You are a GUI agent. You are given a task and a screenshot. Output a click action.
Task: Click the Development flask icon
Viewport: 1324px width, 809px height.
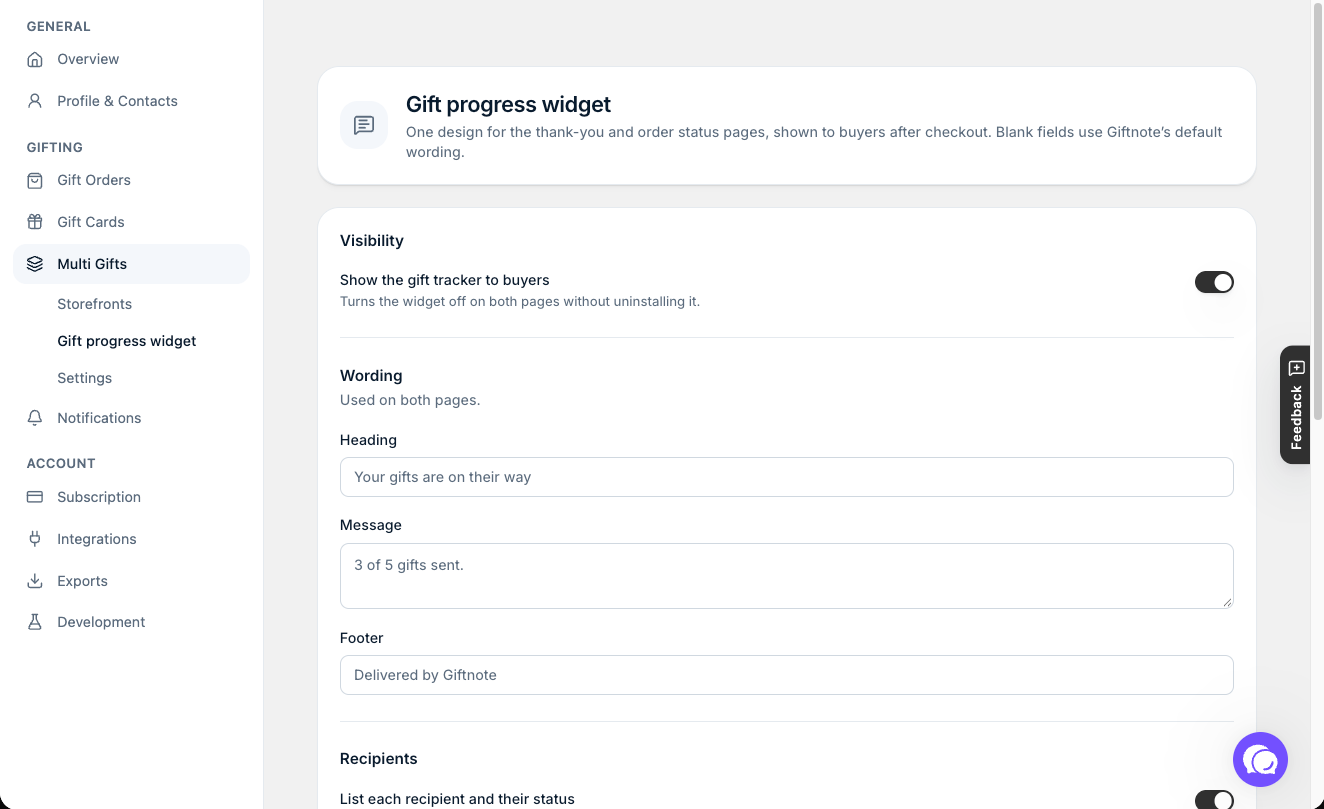35,622
